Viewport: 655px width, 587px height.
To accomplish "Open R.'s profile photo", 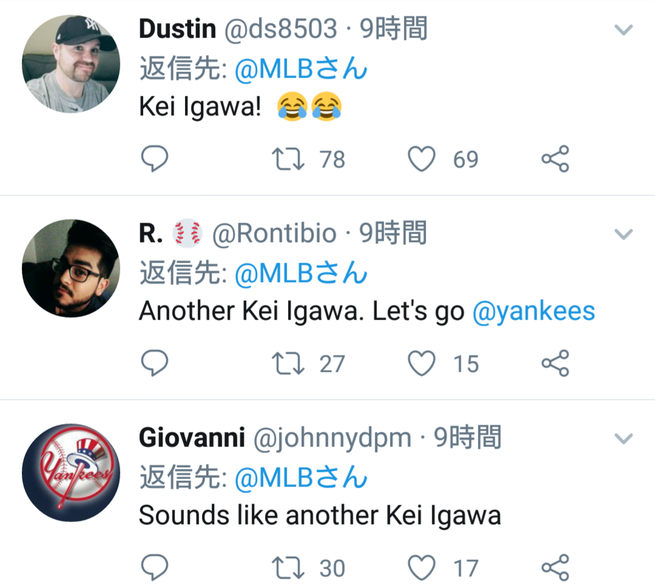I will 71,268.
